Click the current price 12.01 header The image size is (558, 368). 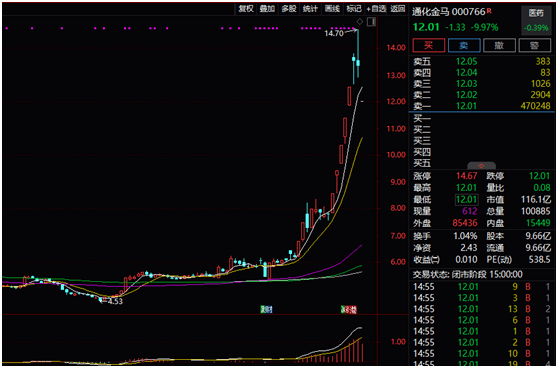[x=426, y=27]
